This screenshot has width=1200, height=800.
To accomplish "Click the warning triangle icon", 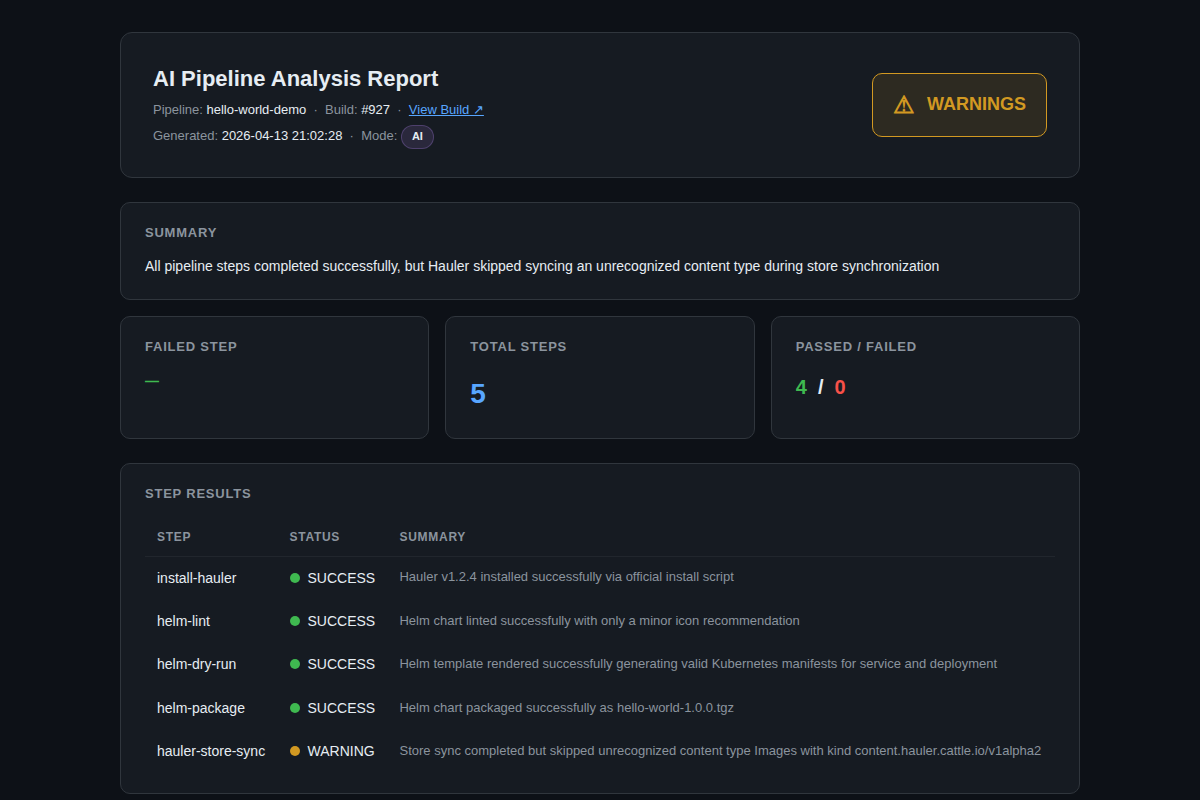I will [x=904, y=105].
